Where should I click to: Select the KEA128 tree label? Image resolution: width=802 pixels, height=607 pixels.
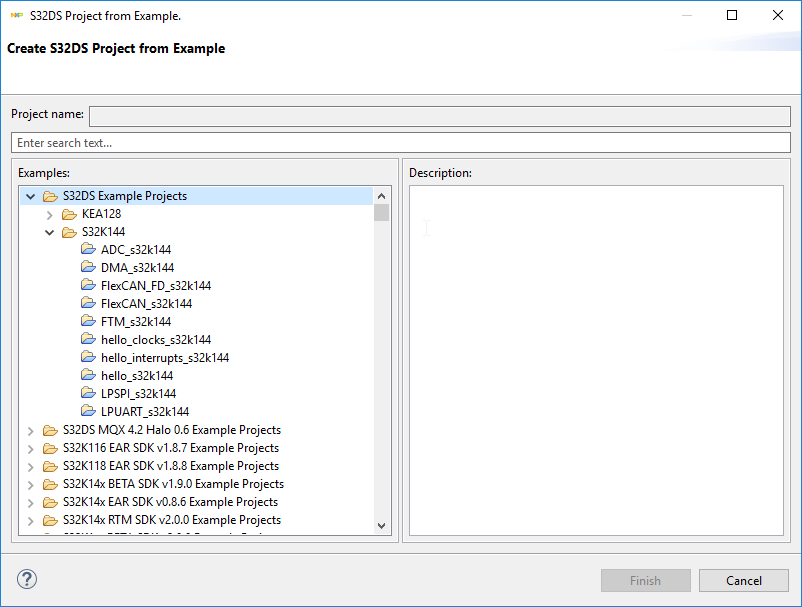coord(101,214)
